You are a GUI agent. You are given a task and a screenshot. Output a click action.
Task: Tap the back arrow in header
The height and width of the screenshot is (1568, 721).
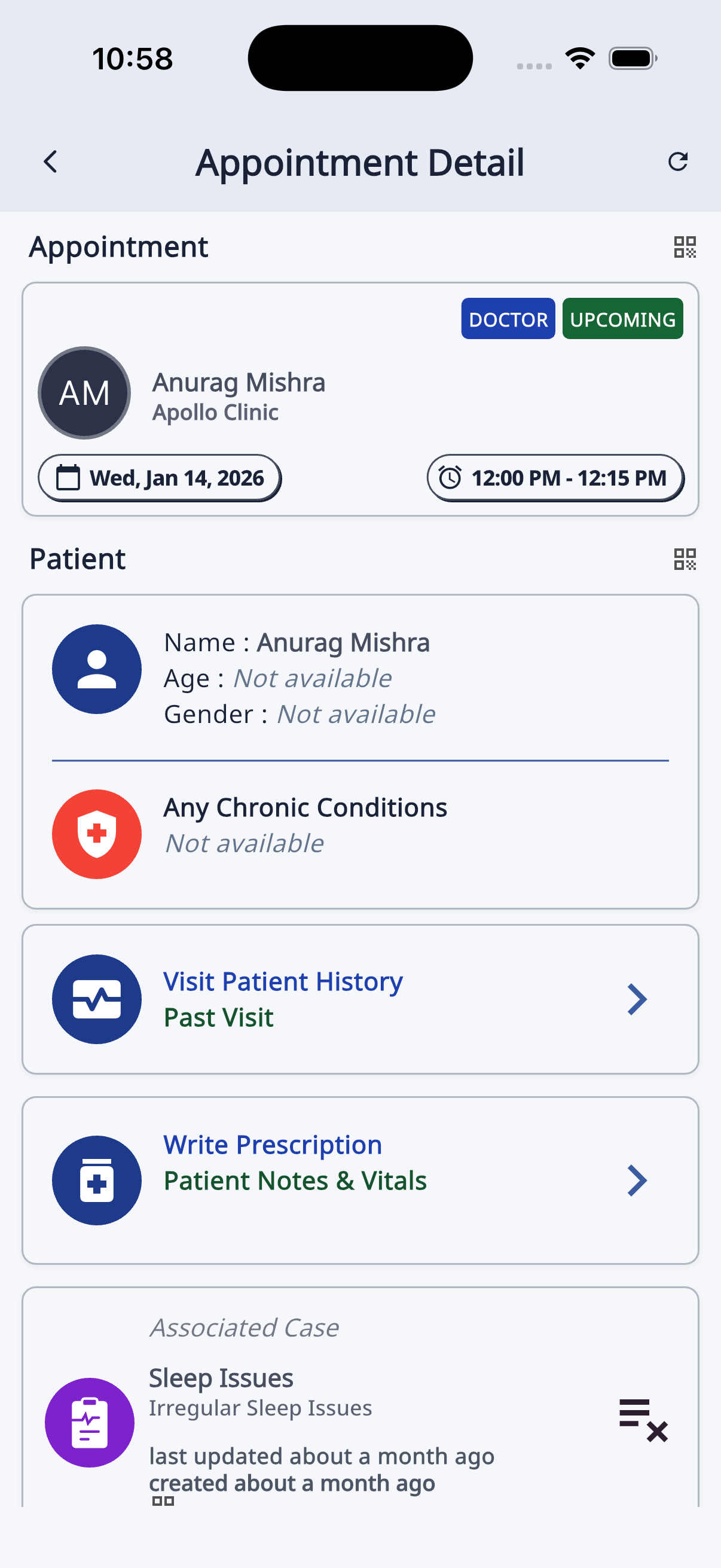pos(50,162)
